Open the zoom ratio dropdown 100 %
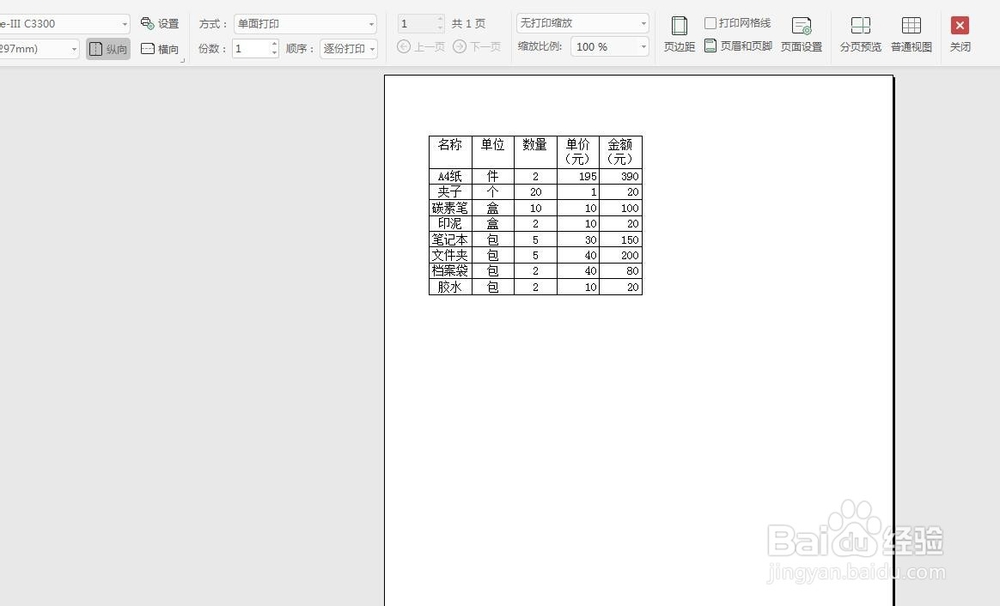 point(610,47)
